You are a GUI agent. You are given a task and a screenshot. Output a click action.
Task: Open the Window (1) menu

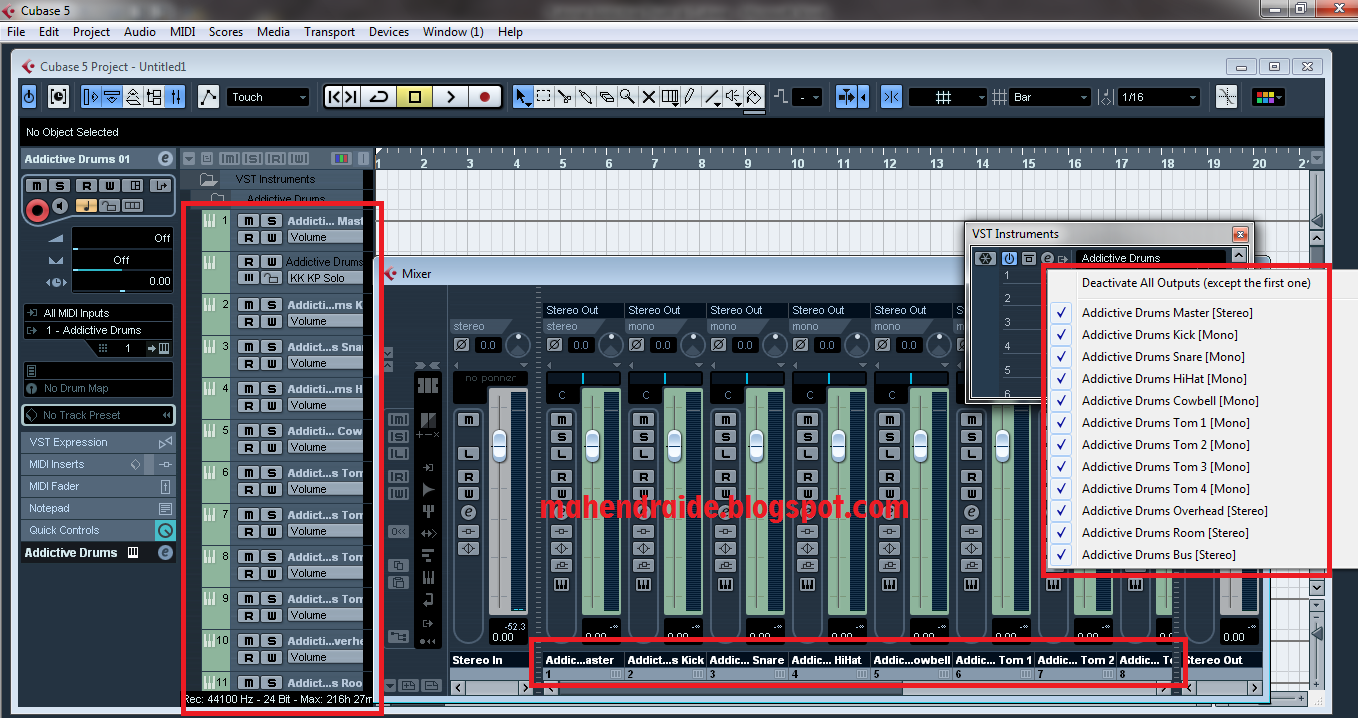[453, 32]
